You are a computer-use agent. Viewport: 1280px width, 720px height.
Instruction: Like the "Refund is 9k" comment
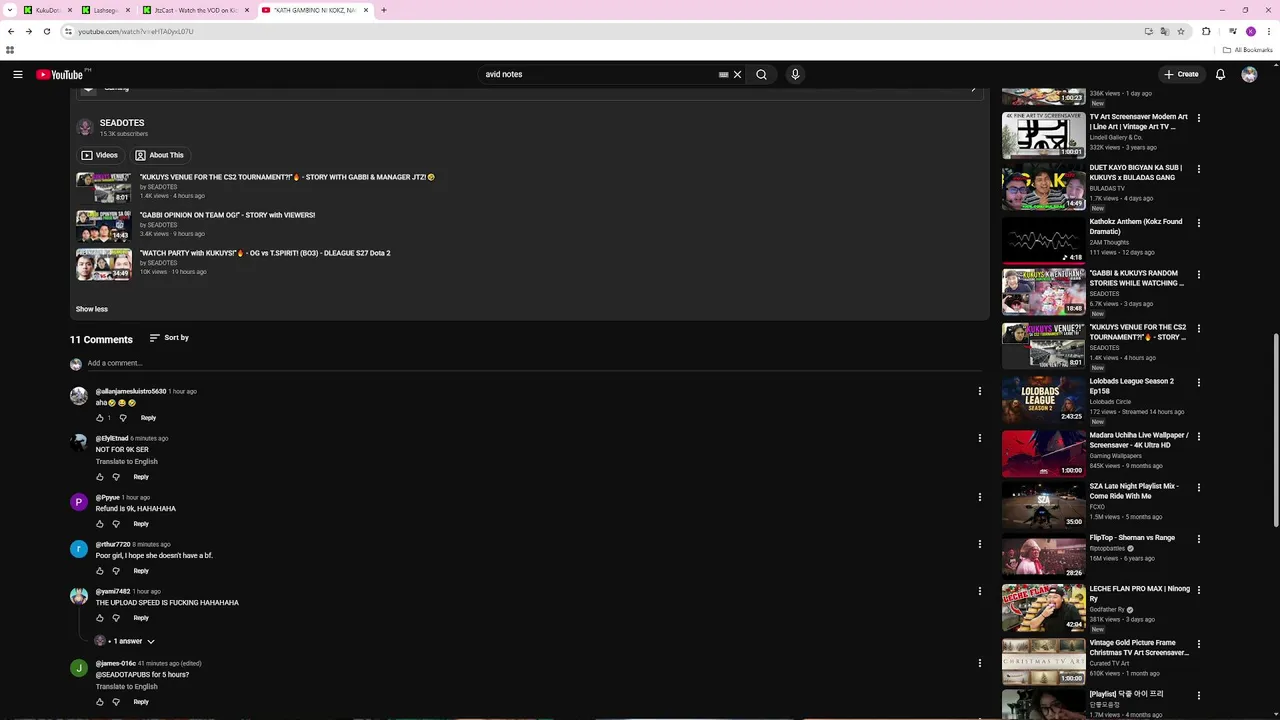coord(99,524)
